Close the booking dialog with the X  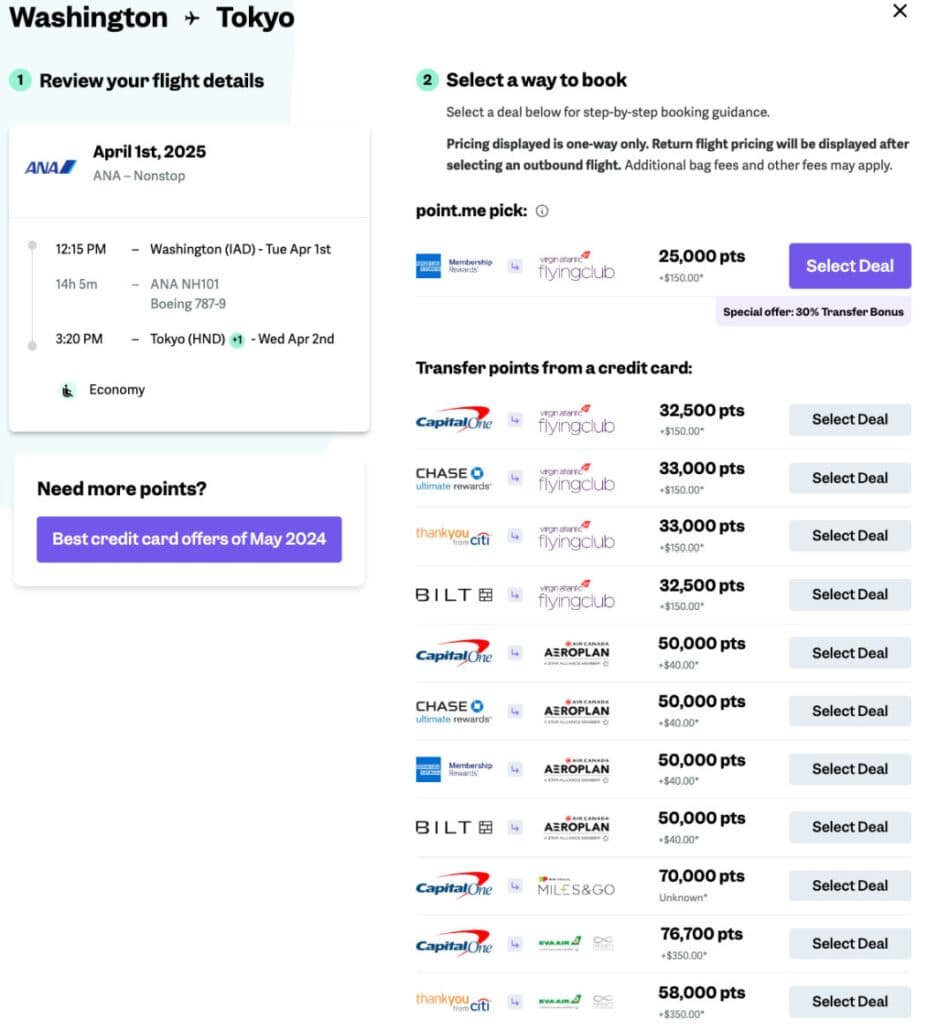pos(900,11)
